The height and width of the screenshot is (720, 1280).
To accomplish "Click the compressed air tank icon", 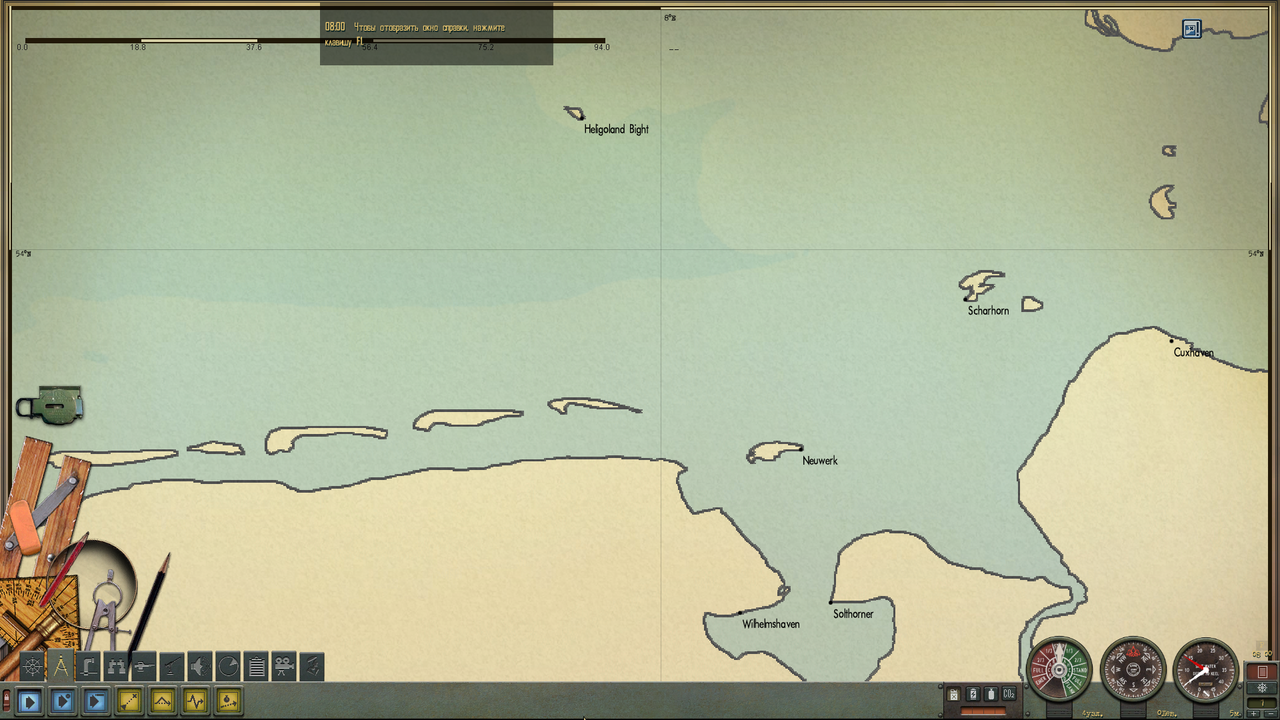I will tap(991, 694).
